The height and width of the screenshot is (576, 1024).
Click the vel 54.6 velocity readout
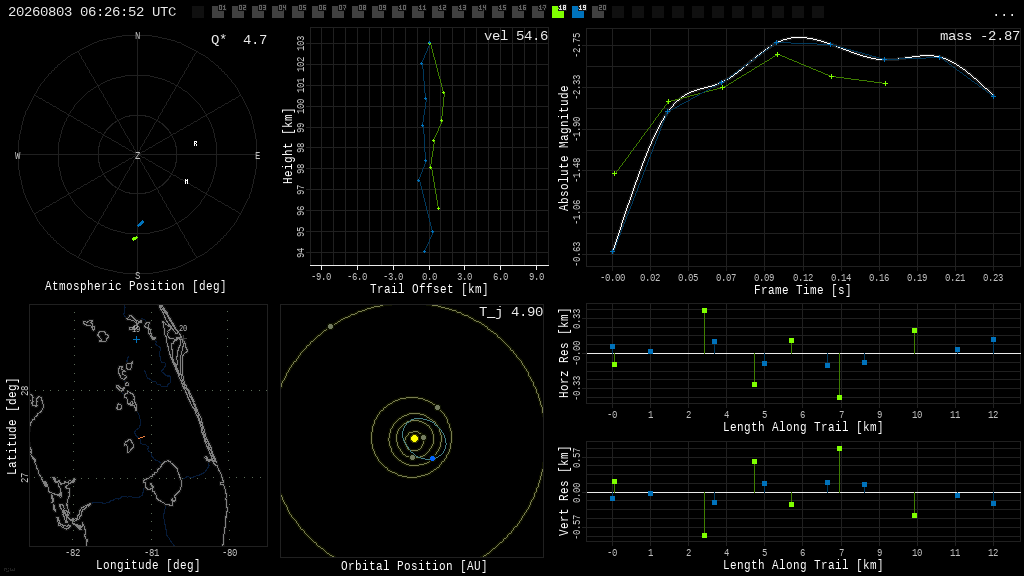point(516,36)
